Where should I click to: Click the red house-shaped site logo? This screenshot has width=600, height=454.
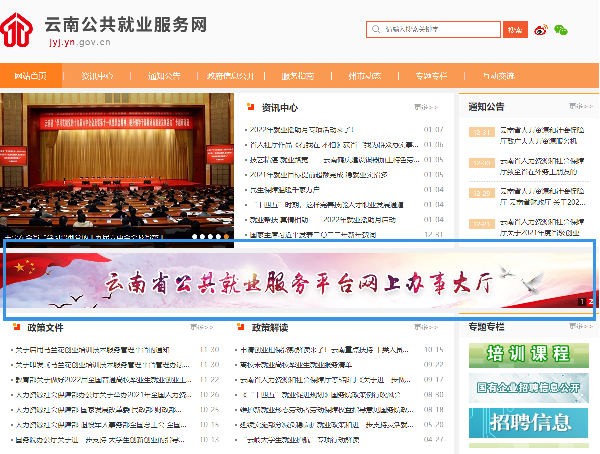pos(16,29)
